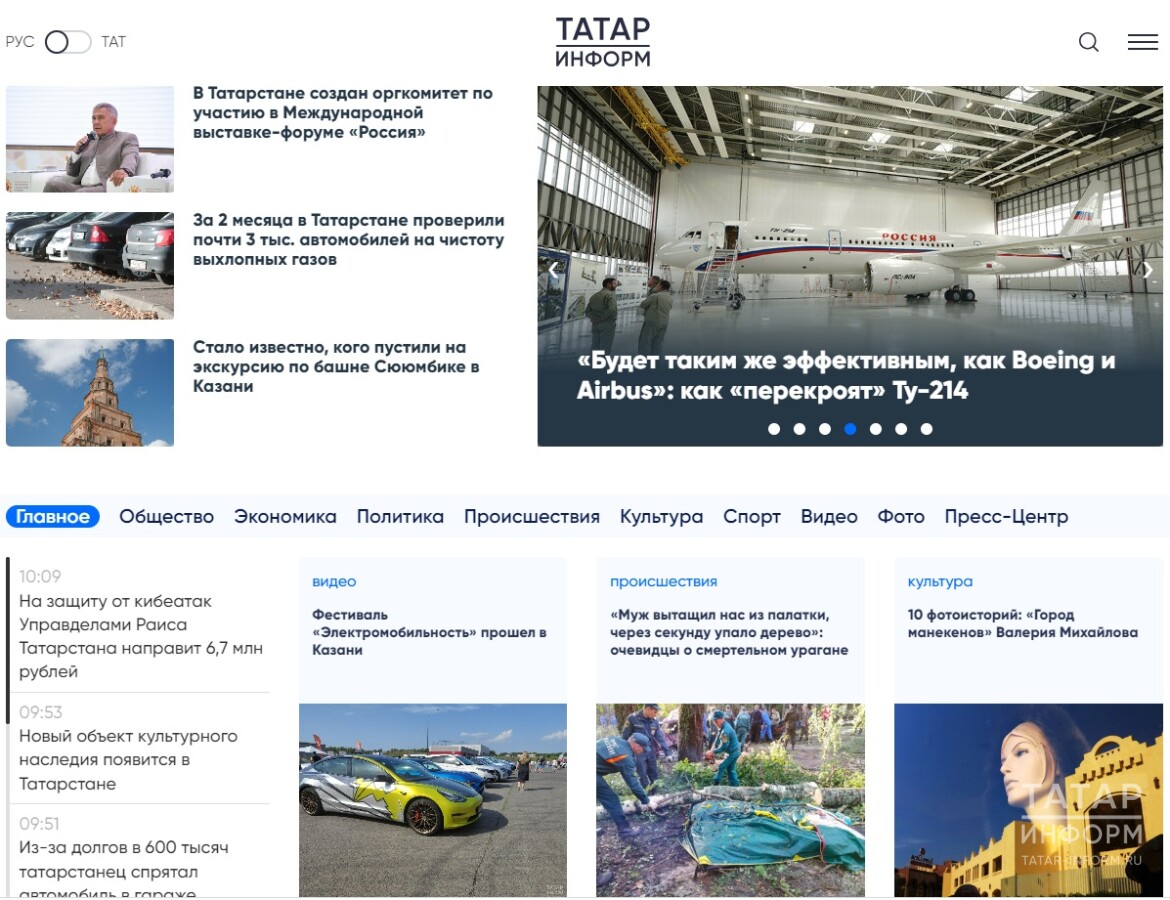Open the 09:53 cultural heritage news item
Image resolution: width=1170 pixels, height=900 pixels.
[x=128, y=759]
